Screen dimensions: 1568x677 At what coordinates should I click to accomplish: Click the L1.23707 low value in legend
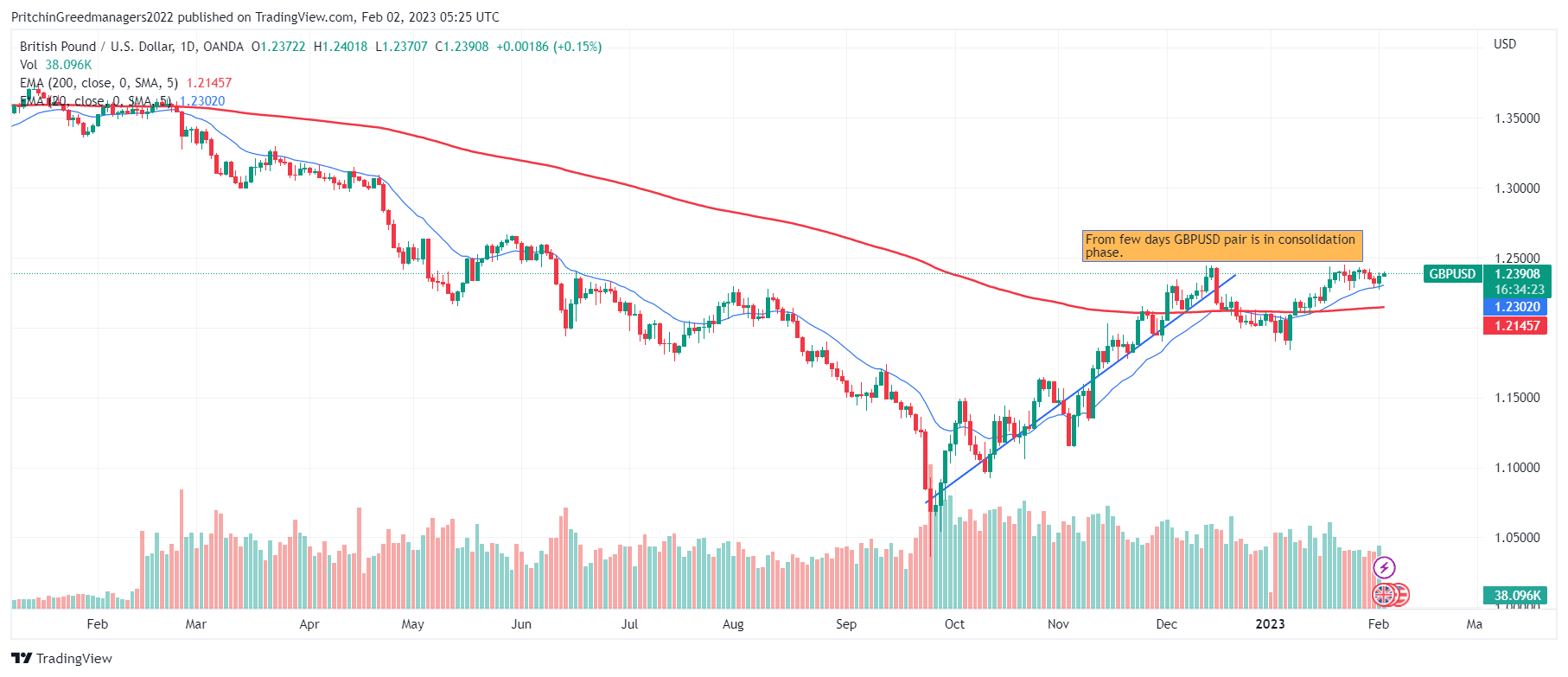(x=401, y=47)
